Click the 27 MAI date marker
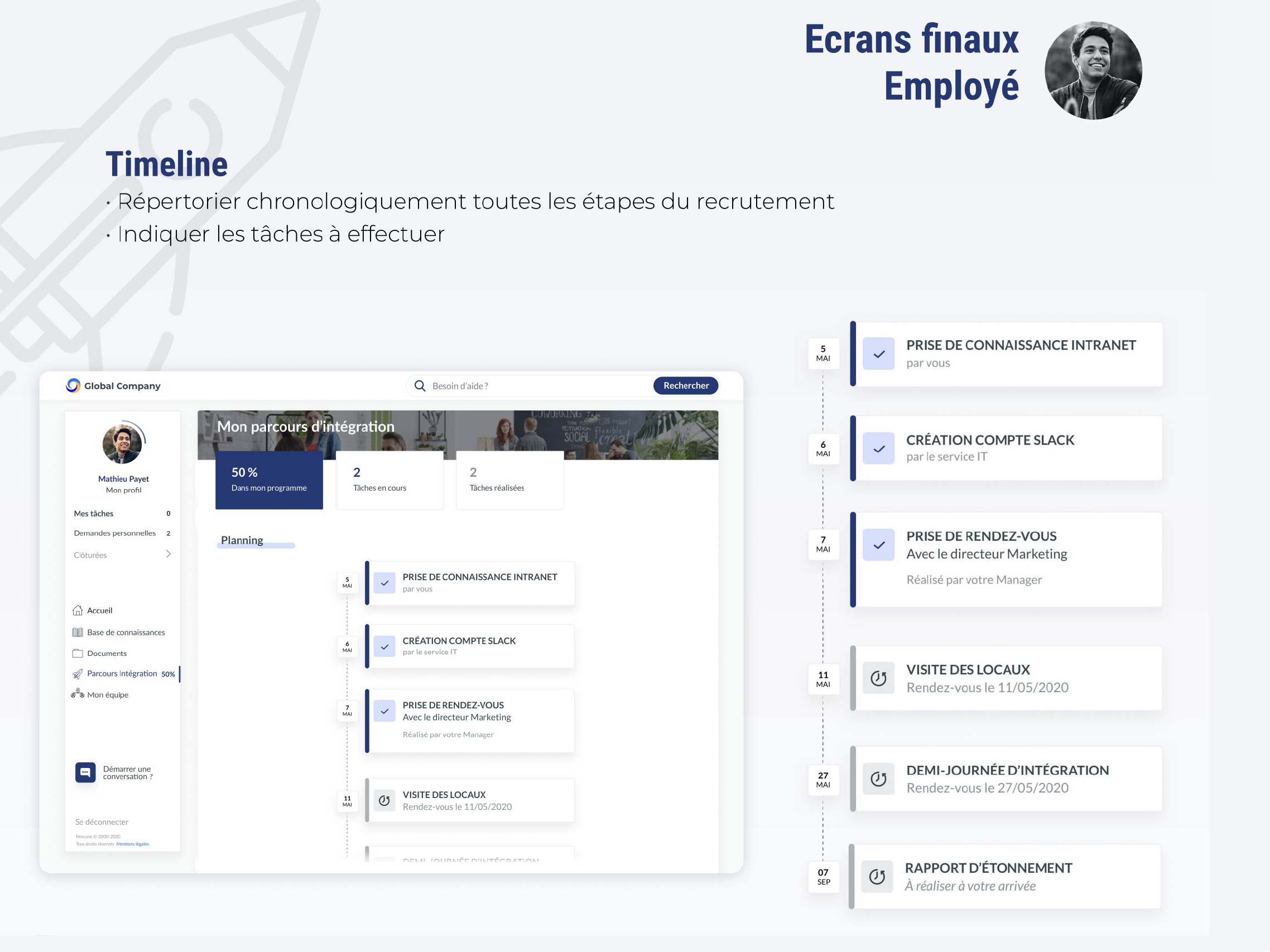The image size is (1270, 952). click(x=823, y=780)
